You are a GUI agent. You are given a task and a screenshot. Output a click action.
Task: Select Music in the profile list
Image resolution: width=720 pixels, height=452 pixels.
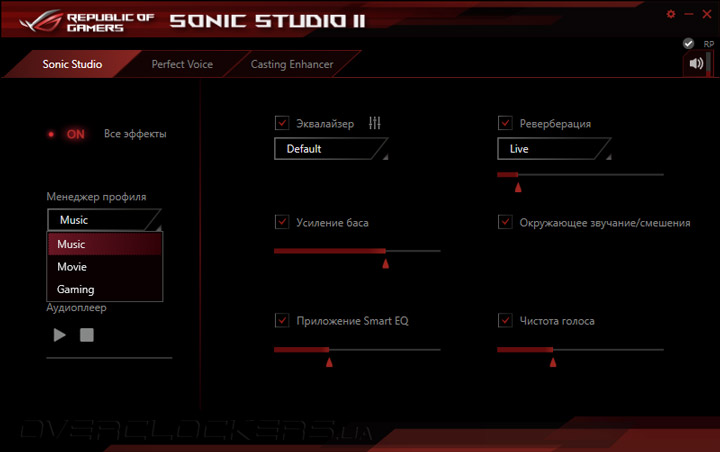tap(105, 244)
